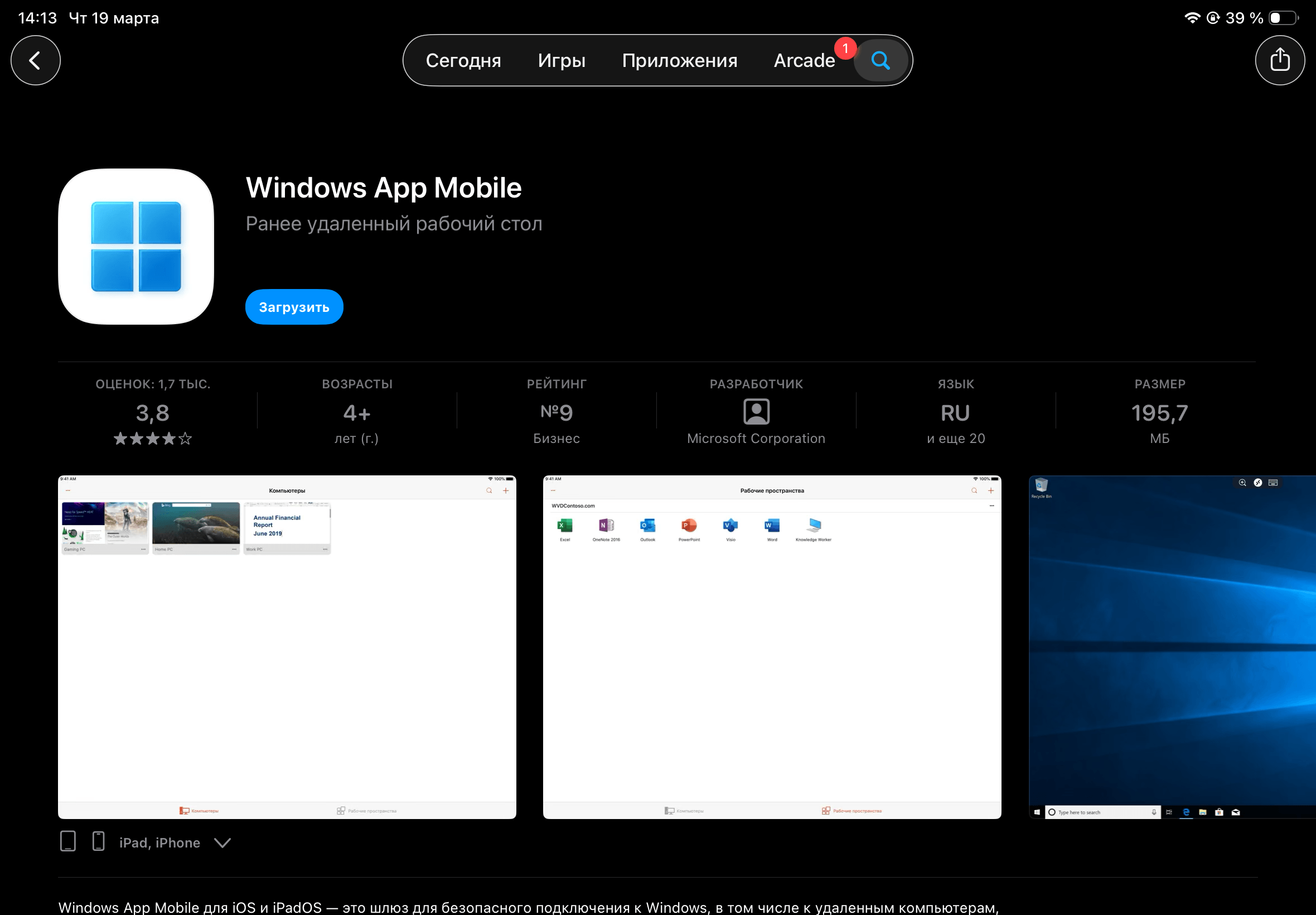
Task: Open the Microsoft Corporation developer link
Action: [x=756, y=439]
